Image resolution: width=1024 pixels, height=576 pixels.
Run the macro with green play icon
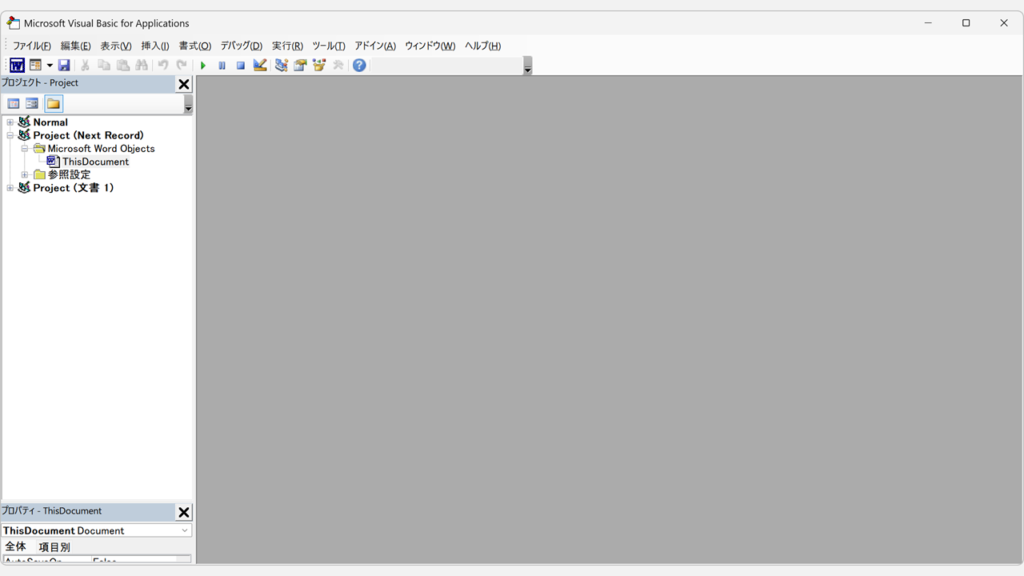coord(203,65)
